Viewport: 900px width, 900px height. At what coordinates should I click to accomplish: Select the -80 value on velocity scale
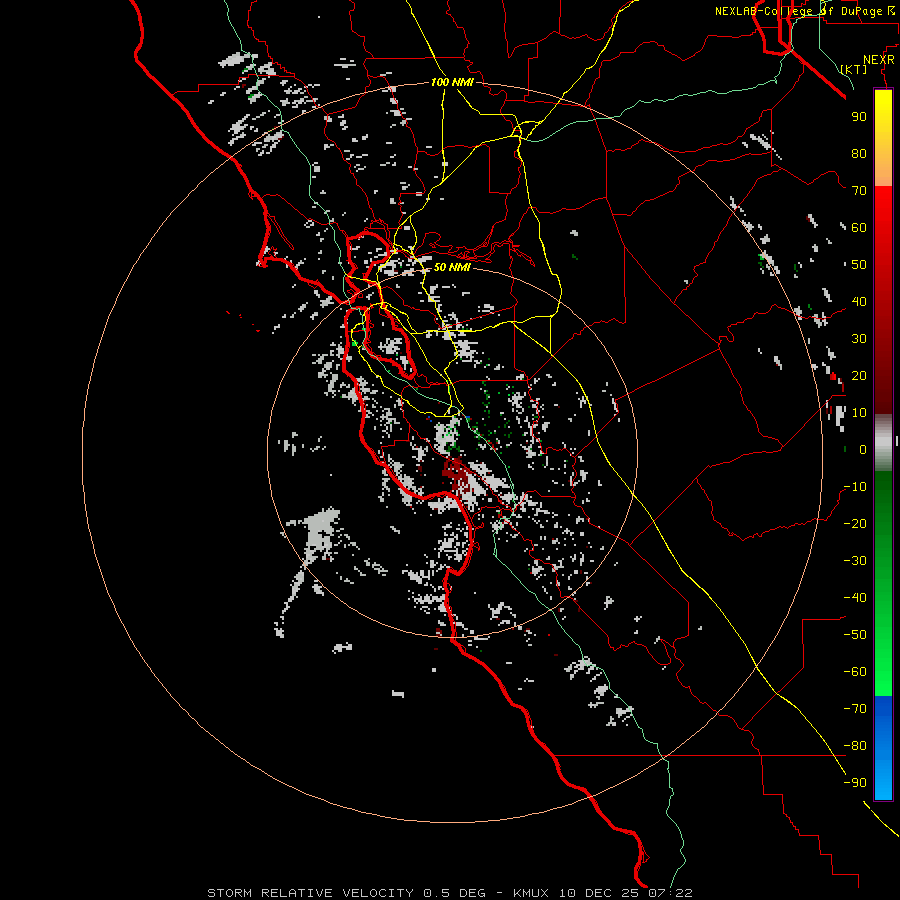click(855, 746)
